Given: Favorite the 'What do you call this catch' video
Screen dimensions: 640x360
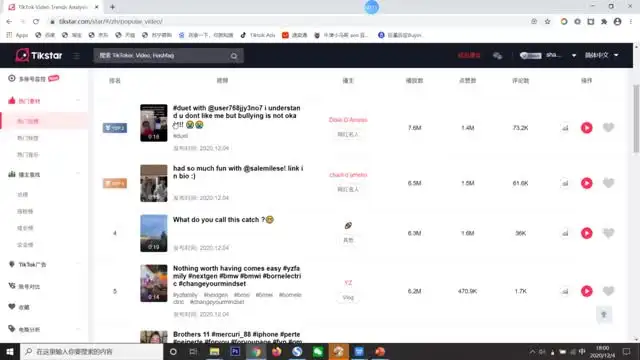Looking at the screenshot, I should [x=608, y=233].
